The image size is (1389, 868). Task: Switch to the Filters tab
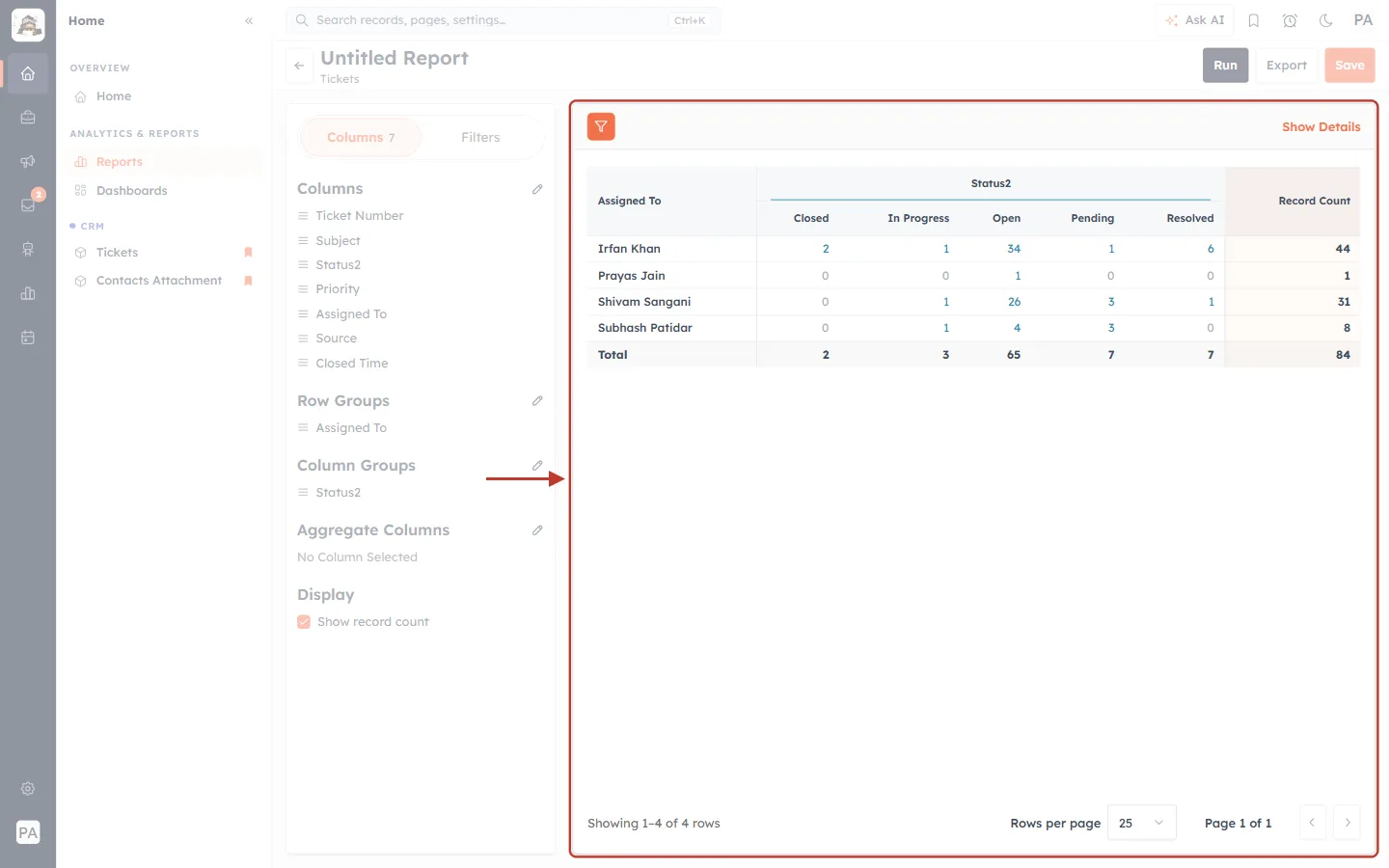pyautogui.click(x=480, y=138)
